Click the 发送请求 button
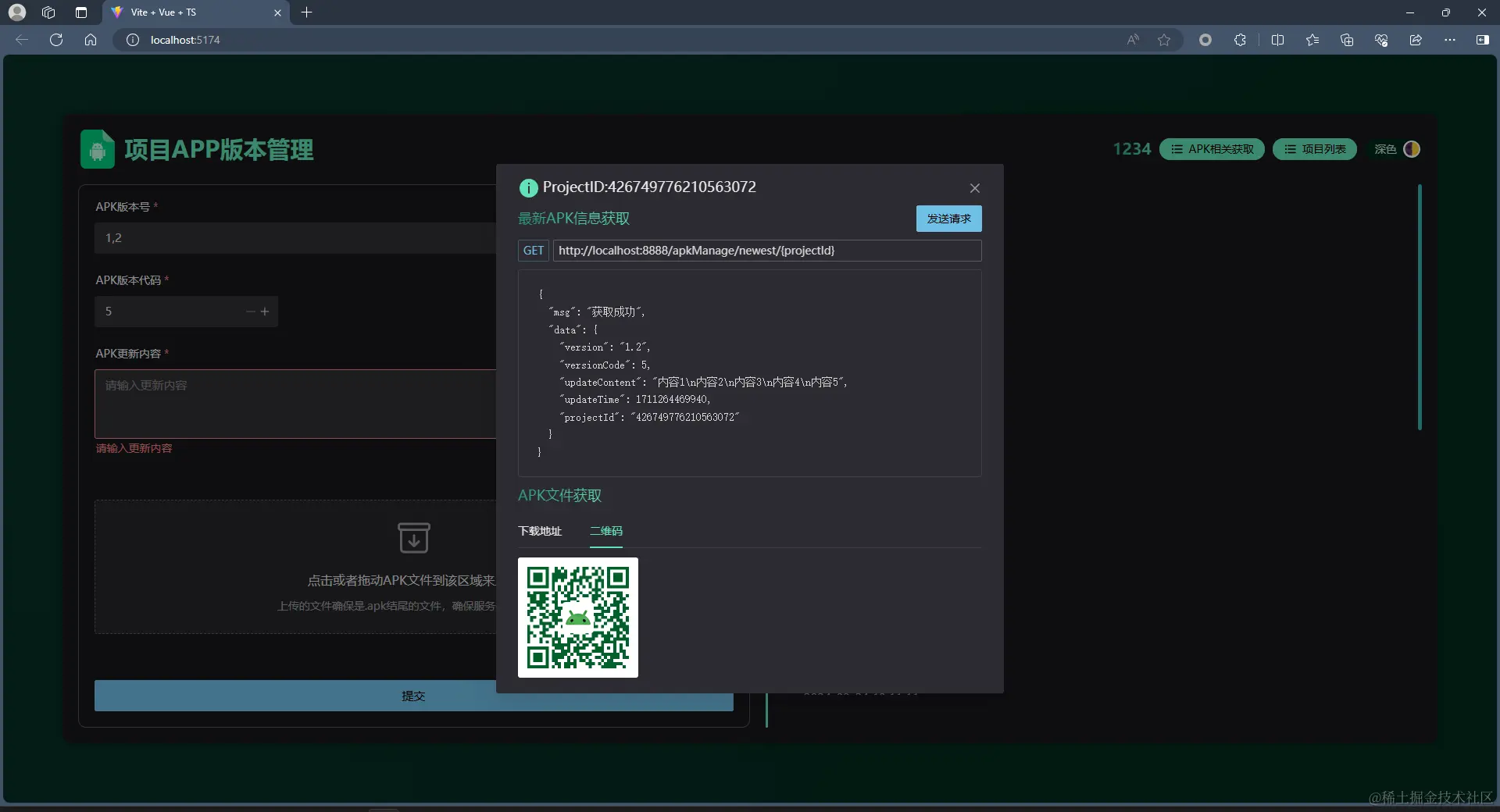This screenshot has width=1500, height=812. [x=948, y=219]
